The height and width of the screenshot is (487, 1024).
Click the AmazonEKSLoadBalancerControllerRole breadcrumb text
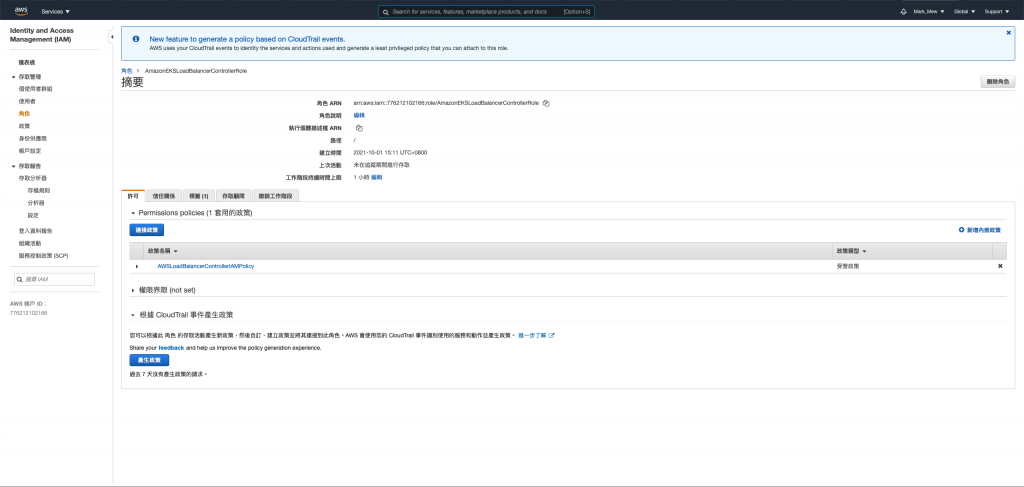click(196, 71)
